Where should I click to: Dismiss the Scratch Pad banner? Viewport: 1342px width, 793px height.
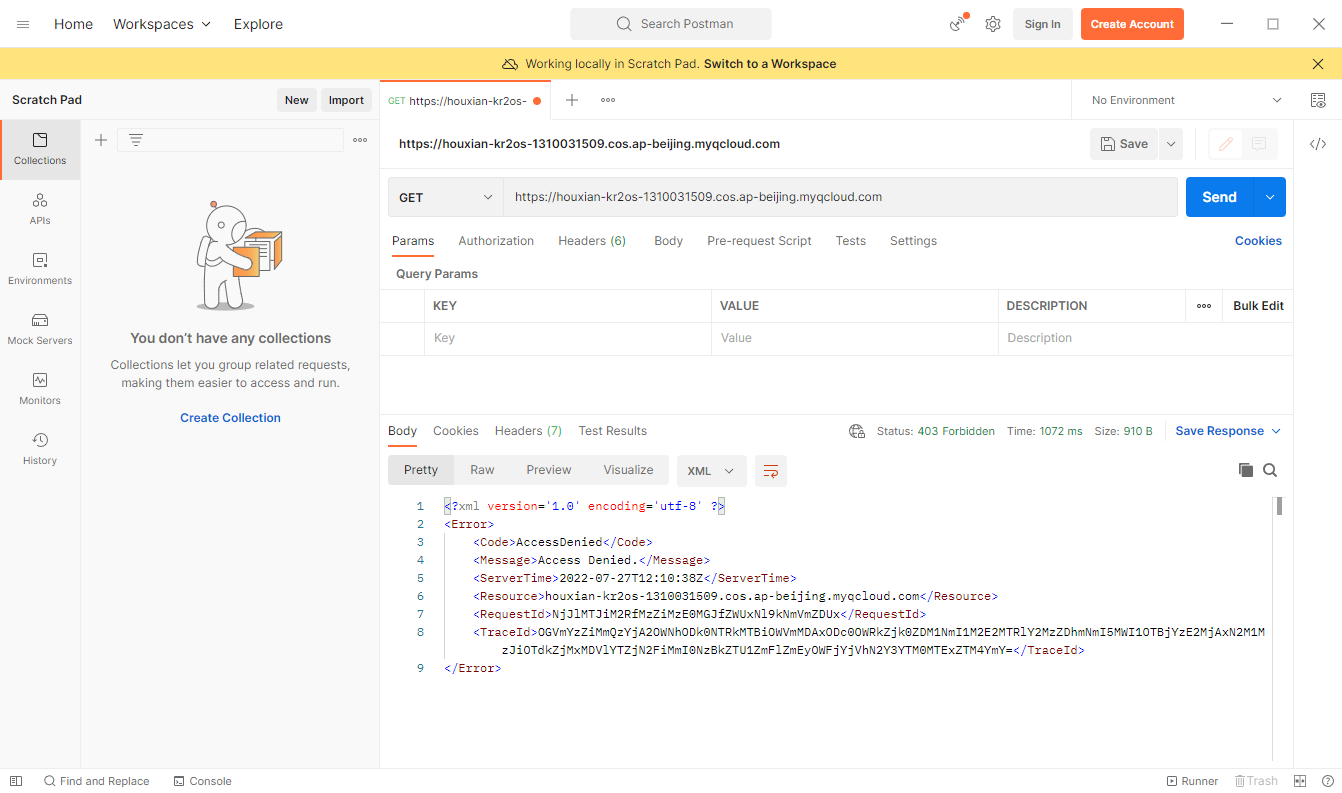click(1318, 64)
